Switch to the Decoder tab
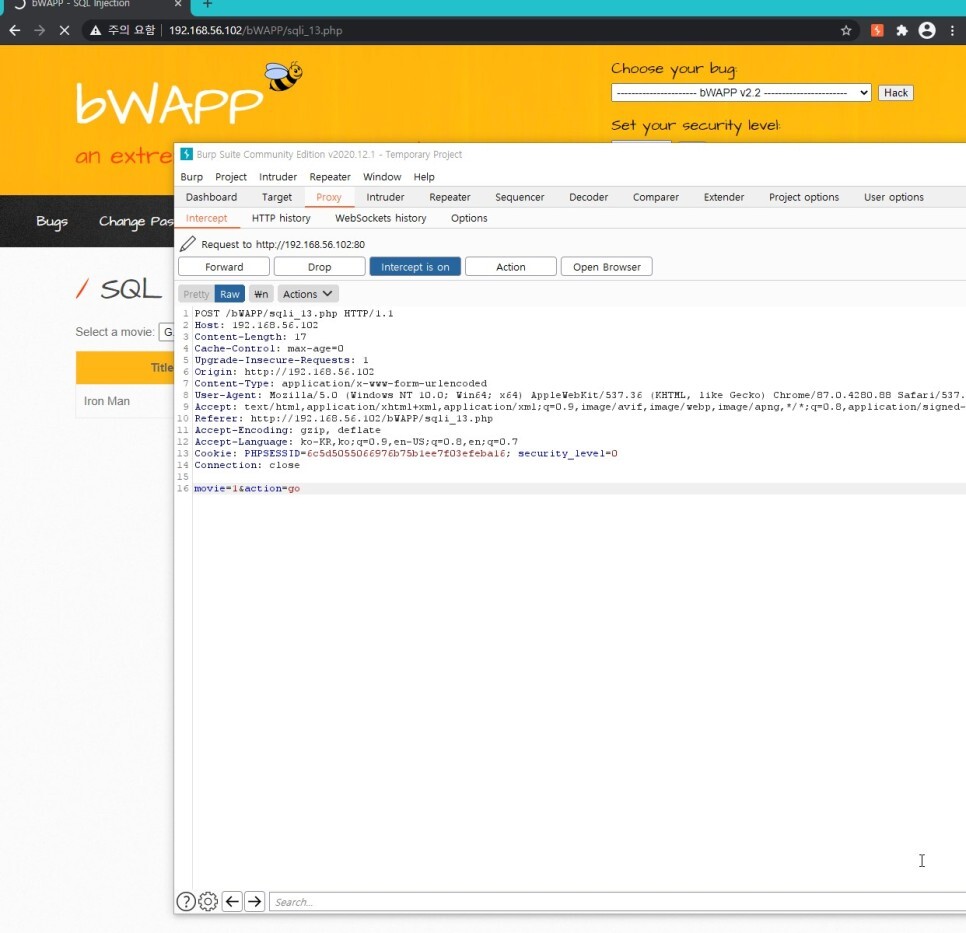The height and width of the screenshot is (933, 966). point(588,197)
